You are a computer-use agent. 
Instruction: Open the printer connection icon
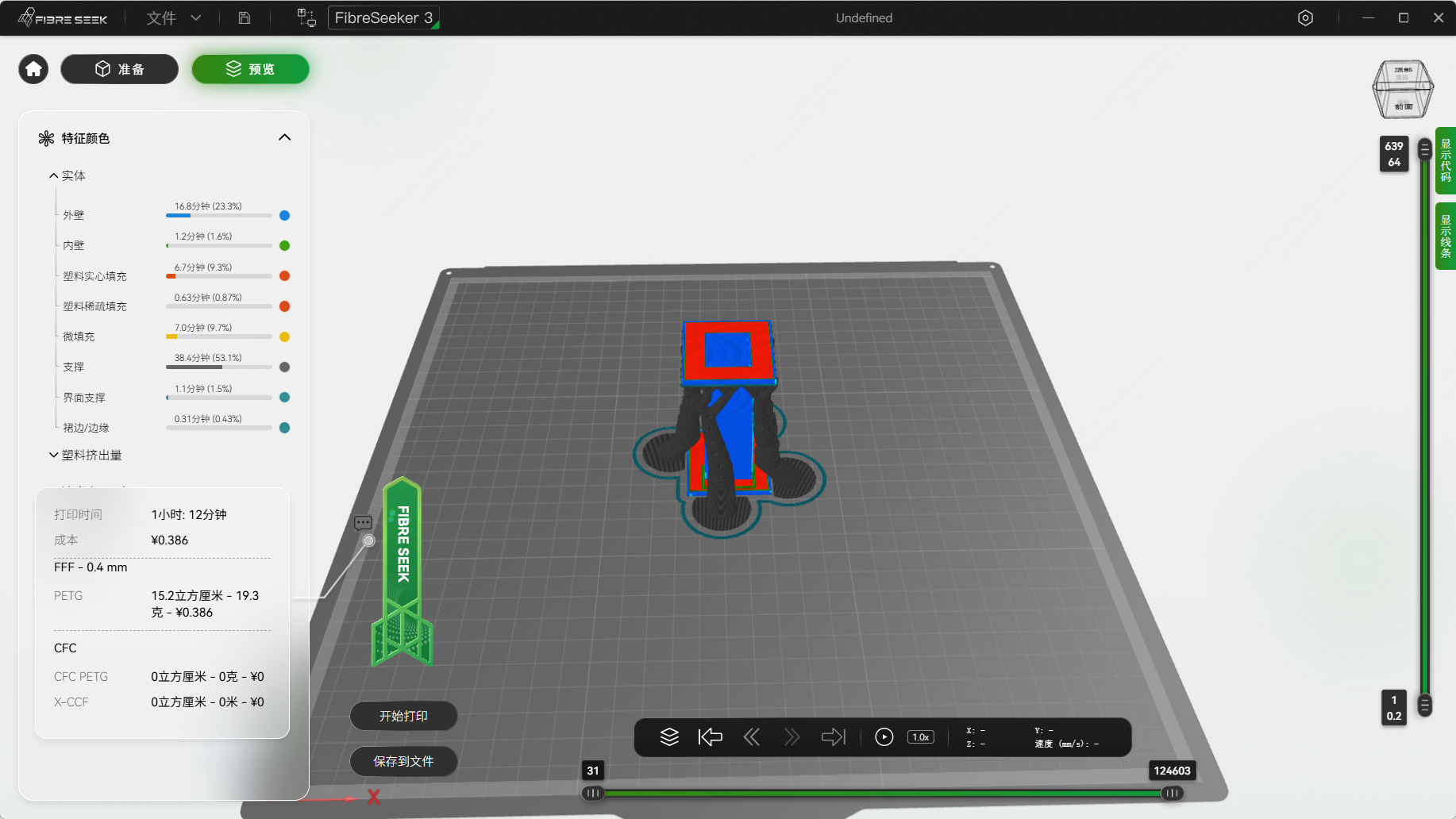click(x=306, y=17)
